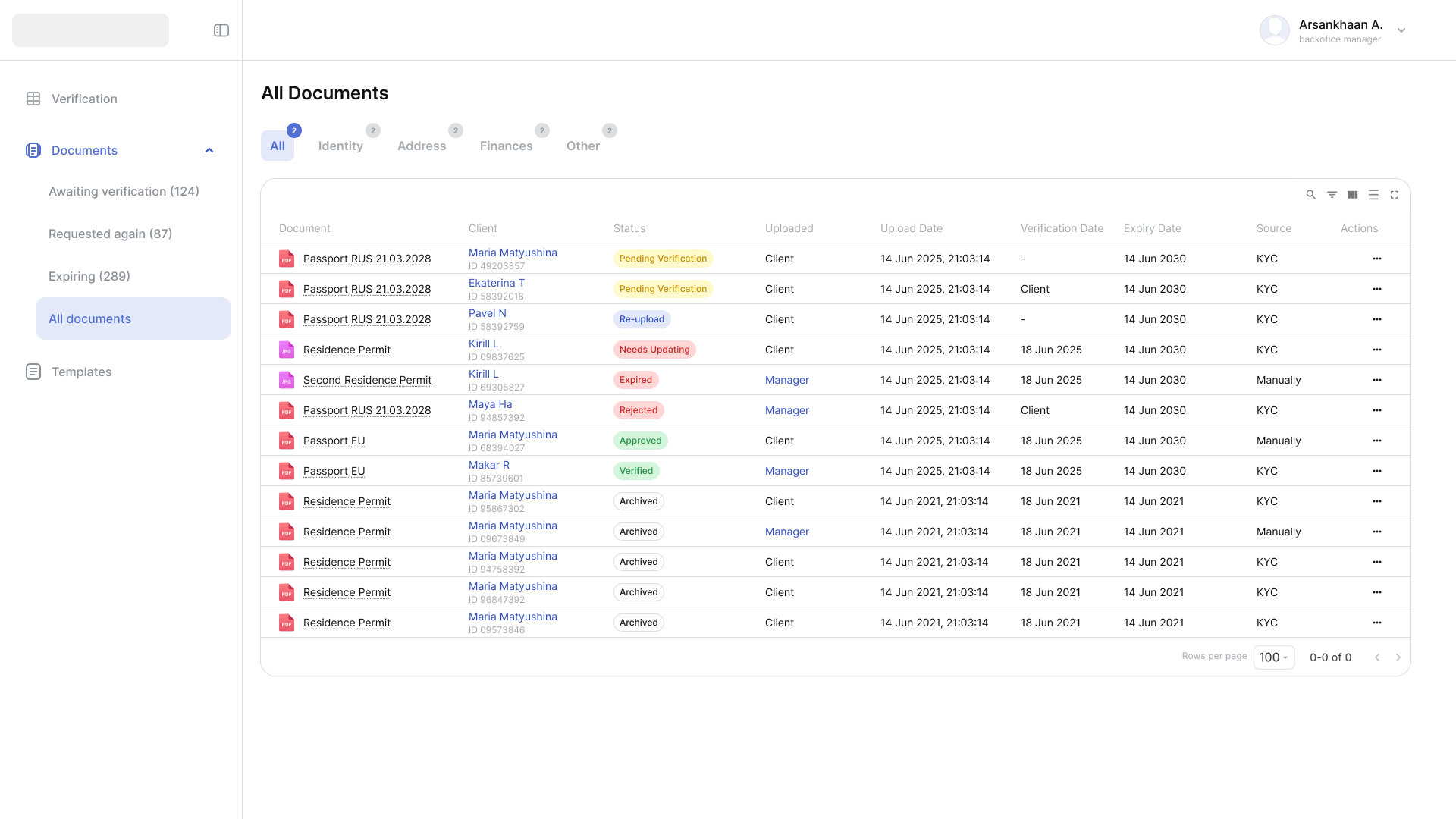Open the Rows per page dropdown
The width and height of the screenshot is (1456, 819).
pyautogui.click(x=1273, y=657)
